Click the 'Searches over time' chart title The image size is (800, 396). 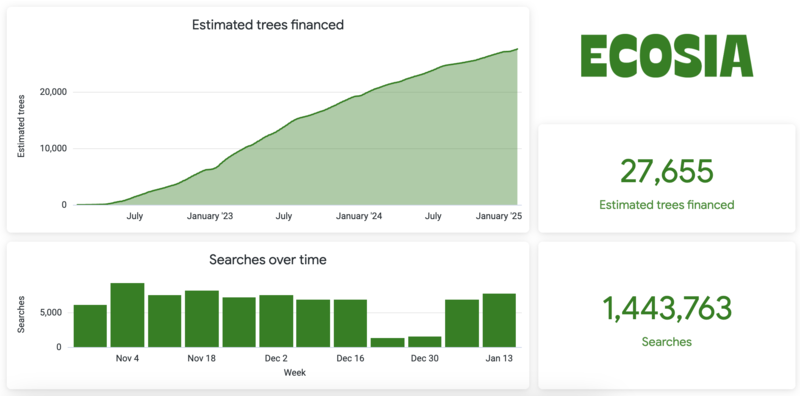click(268, 259)
